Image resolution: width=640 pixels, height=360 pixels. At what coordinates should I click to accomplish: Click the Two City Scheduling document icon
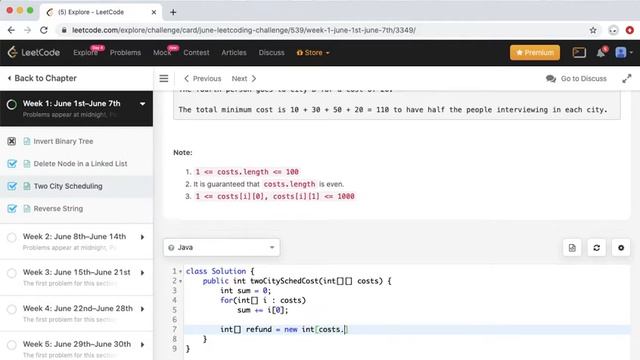[x=27, y=186]
